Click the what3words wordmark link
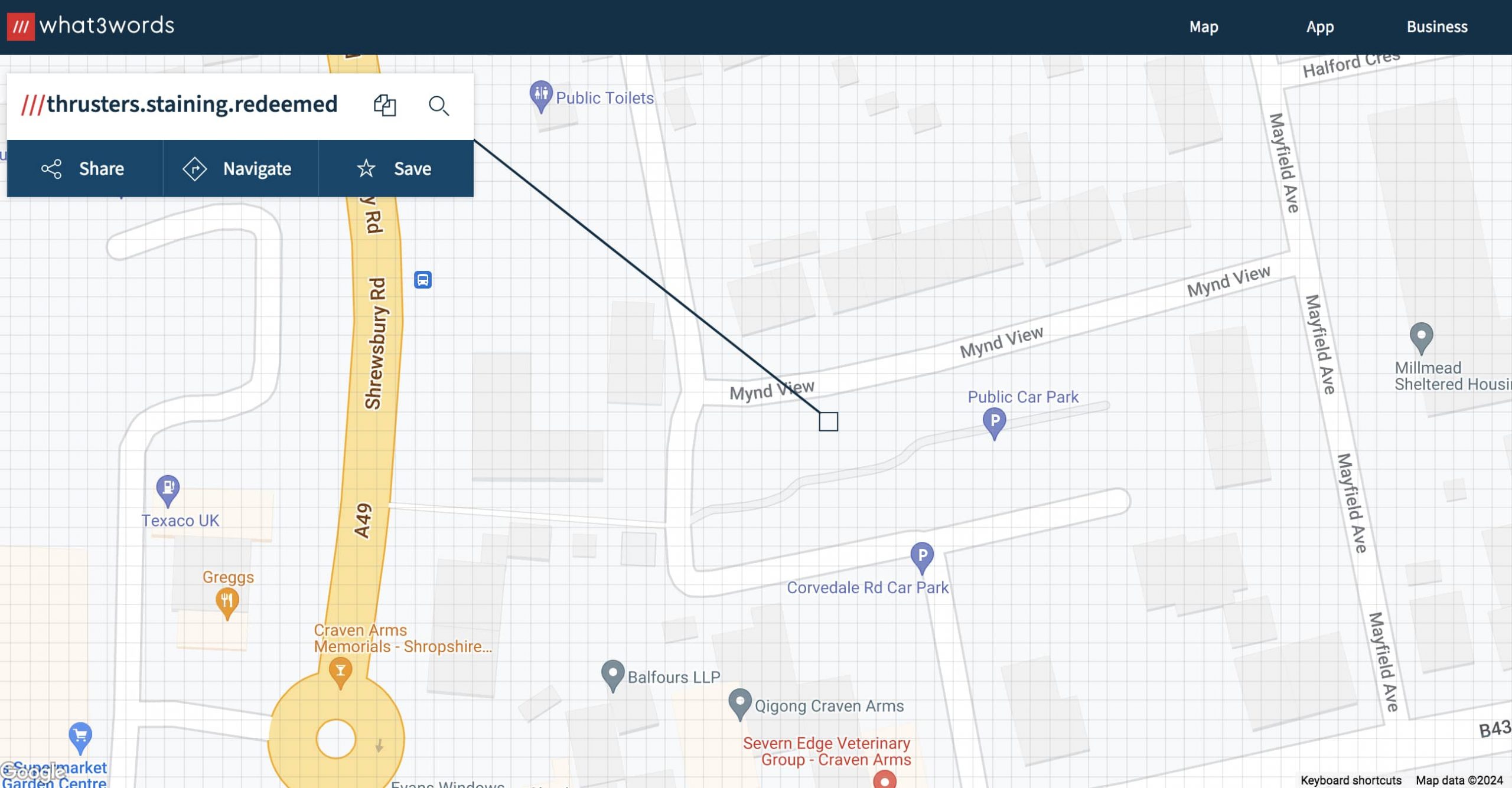Screen dimensions: 1512x788 (x=107, y=25)
